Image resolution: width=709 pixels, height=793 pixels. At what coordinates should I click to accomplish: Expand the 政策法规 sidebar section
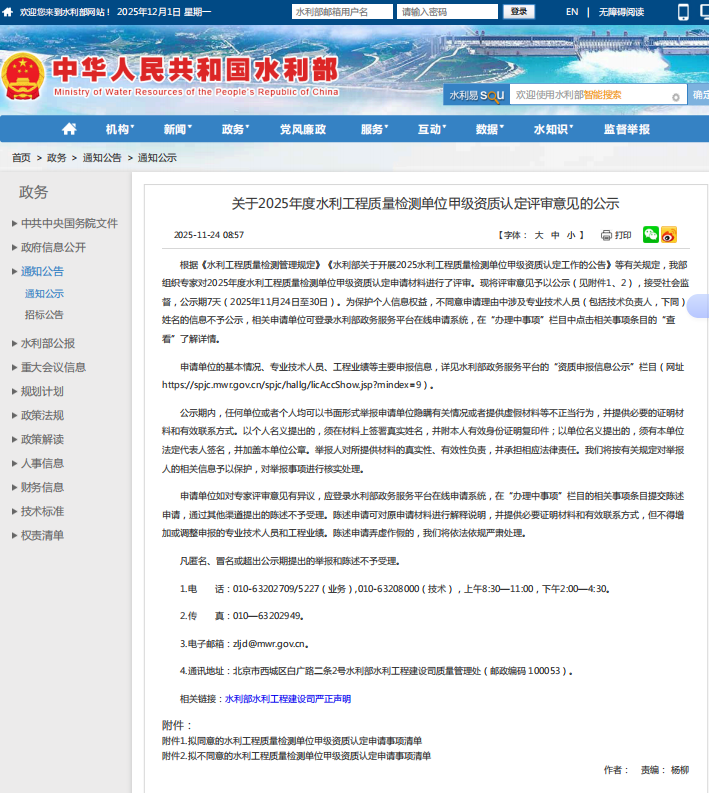click(x=42, y=415)
